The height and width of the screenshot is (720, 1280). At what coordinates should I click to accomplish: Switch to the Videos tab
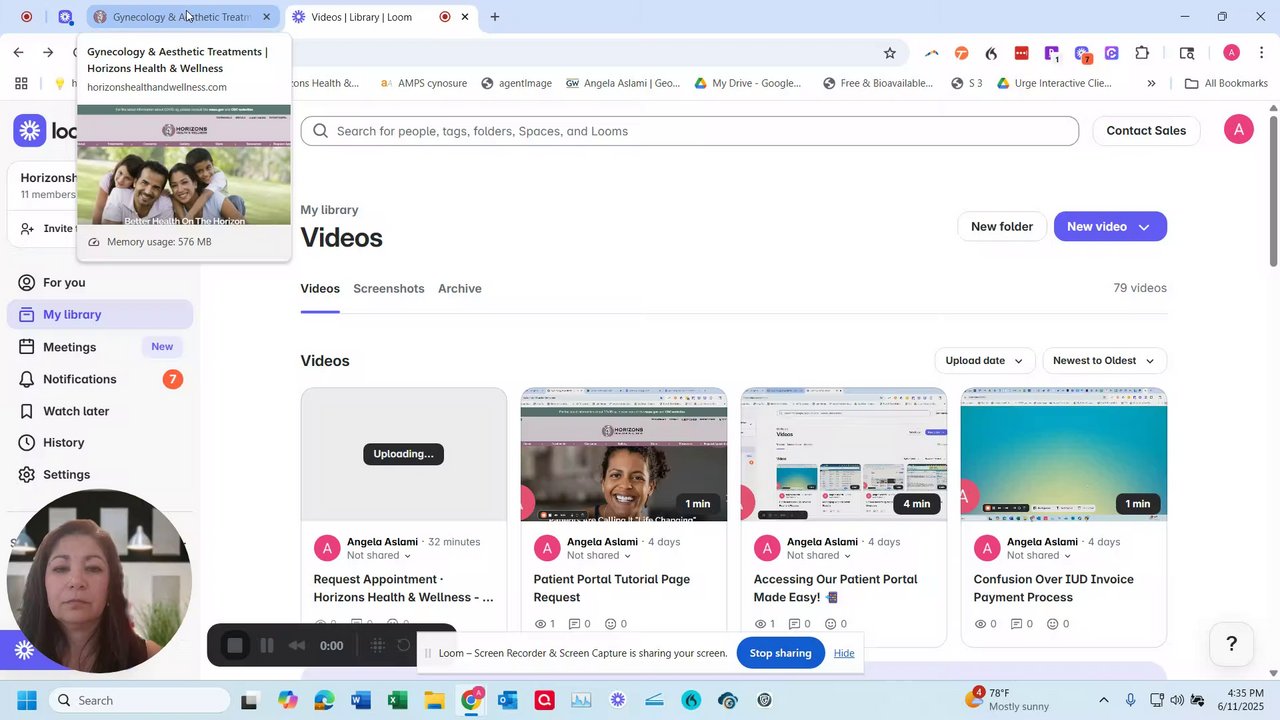(320, 289)
